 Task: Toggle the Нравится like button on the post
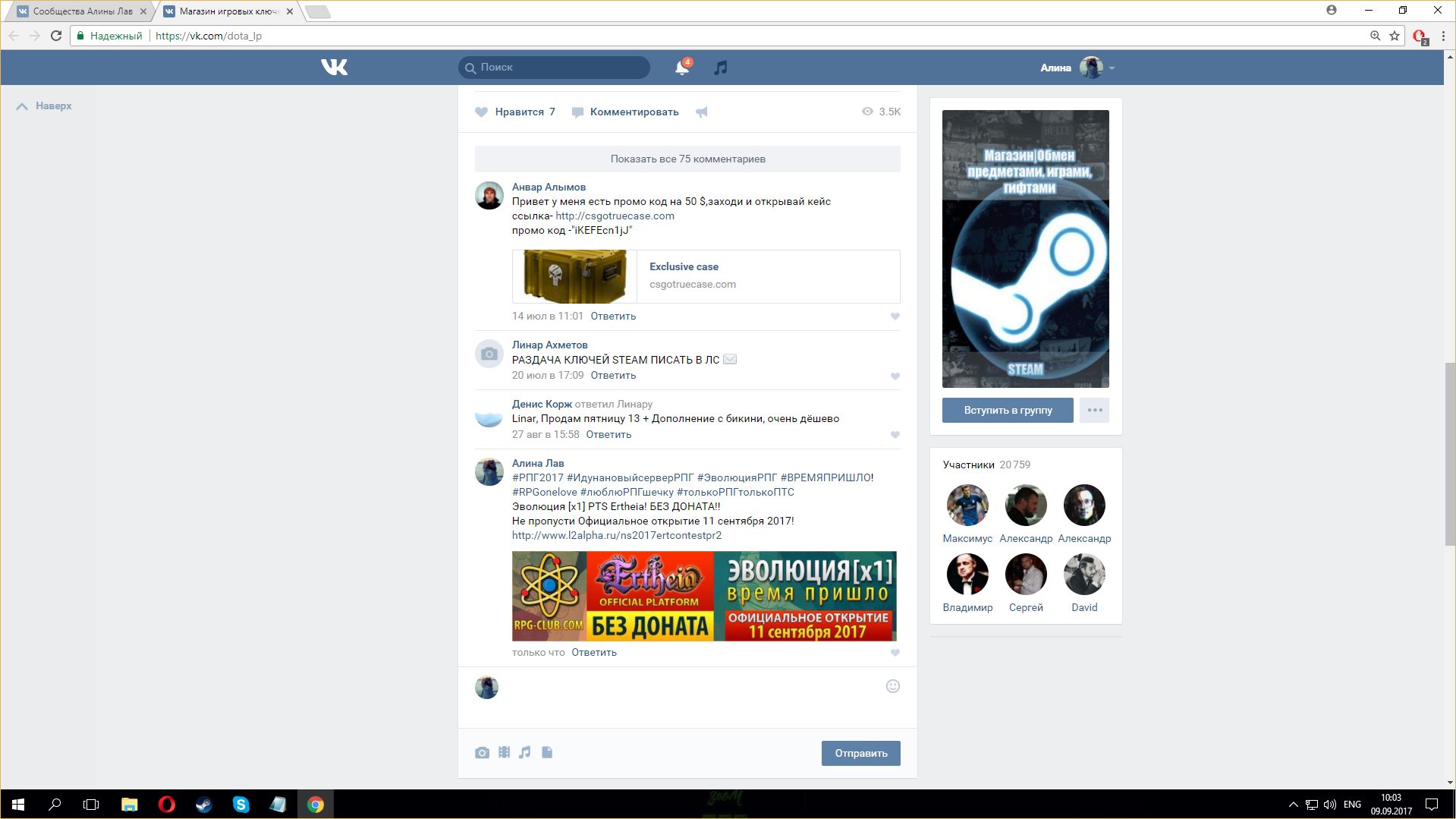(515, 112)
